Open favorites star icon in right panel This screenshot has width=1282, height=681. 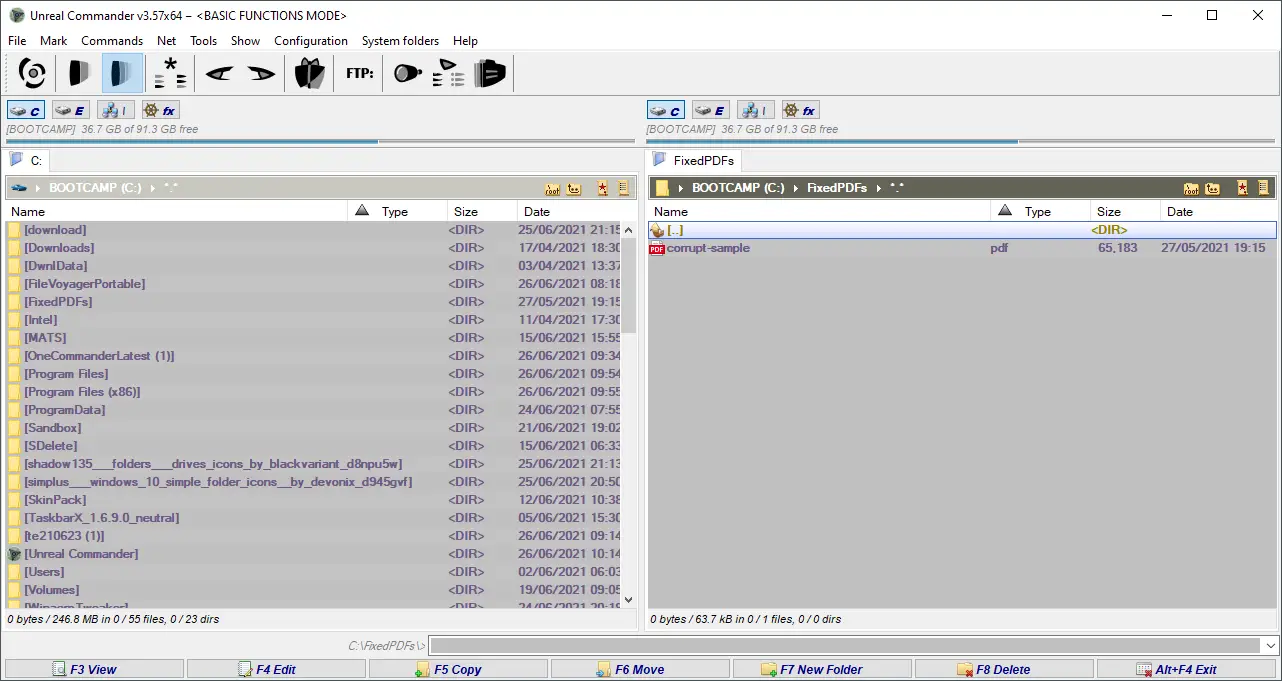tap(1242, 188)
